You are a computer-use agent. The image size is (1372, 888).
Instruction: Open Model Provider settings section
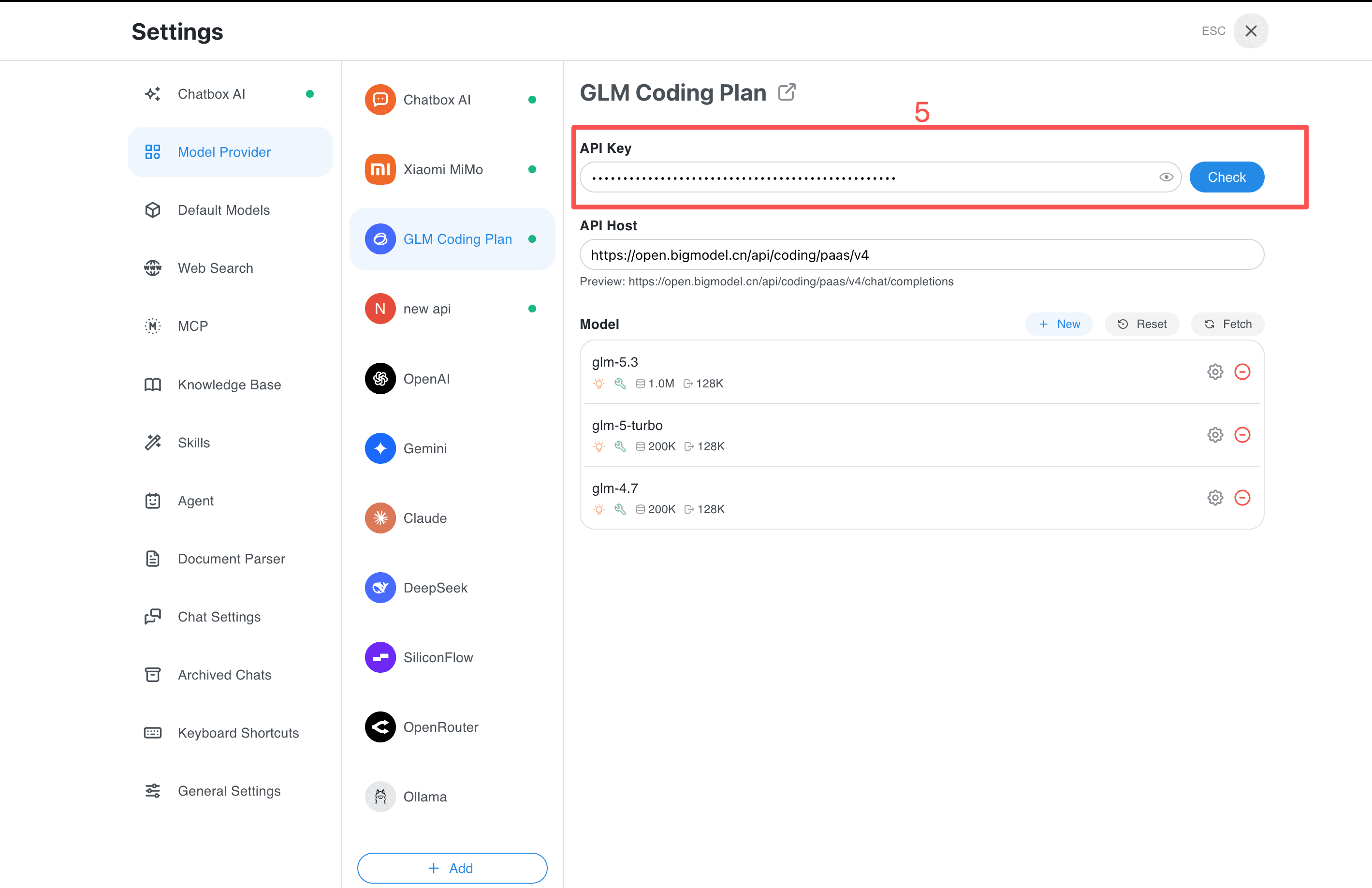click(x=230, y=152)
